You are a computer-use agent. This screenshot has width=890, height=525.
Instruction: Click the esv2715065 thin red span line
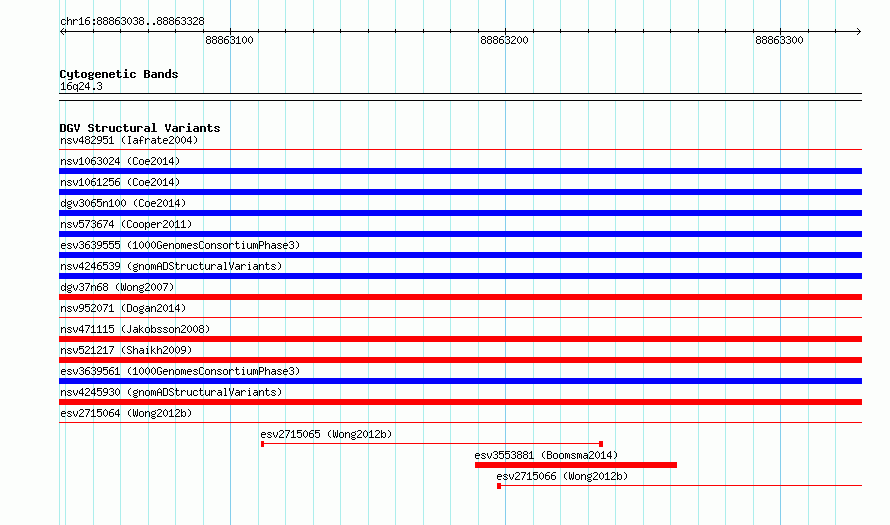tap(431, 444)
